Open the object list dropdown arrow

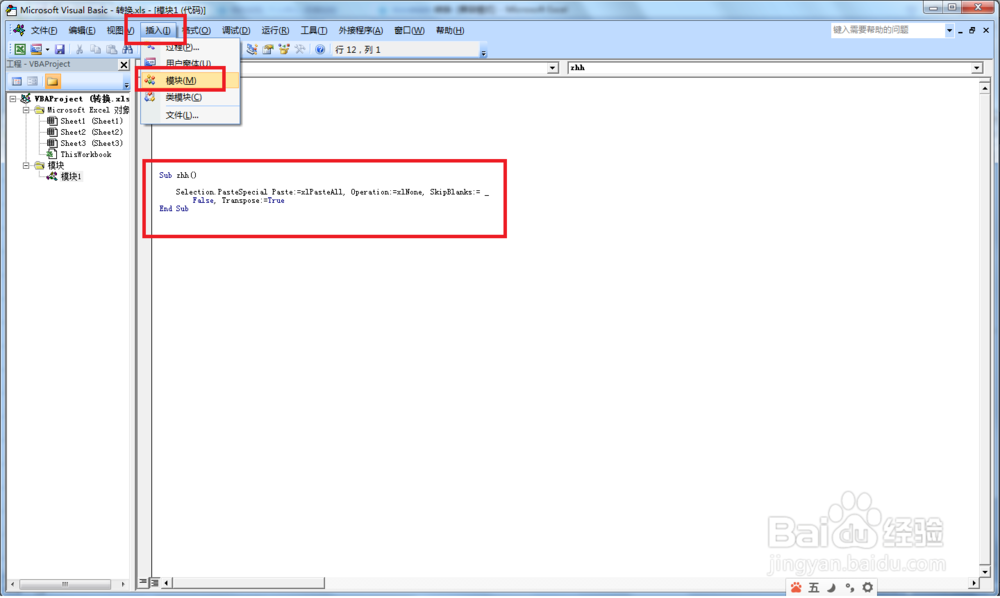[553, 68]
